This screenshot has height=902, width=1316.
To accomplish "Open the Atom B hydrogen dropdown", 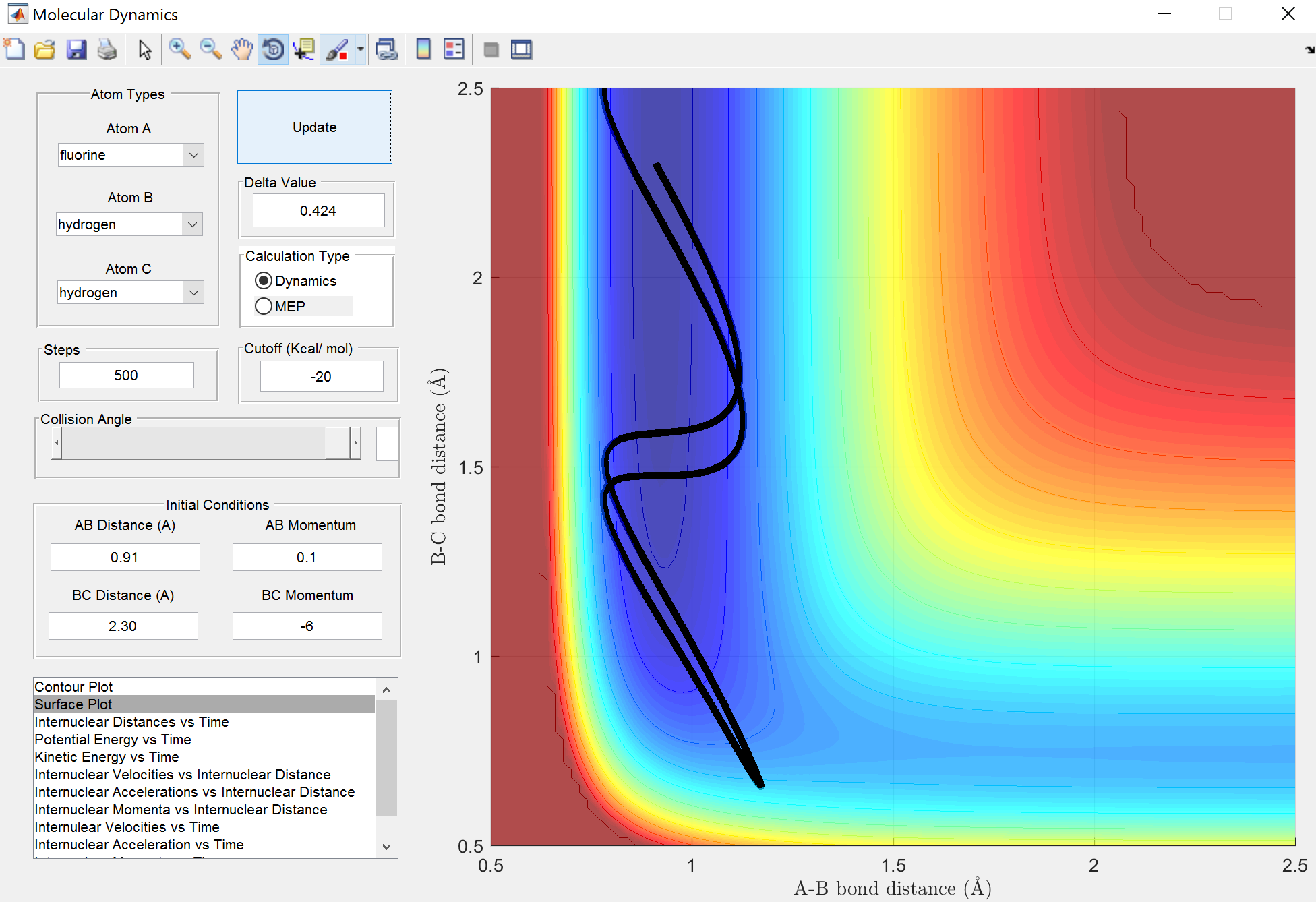I will pyautogui.click(x=192, y=224).
